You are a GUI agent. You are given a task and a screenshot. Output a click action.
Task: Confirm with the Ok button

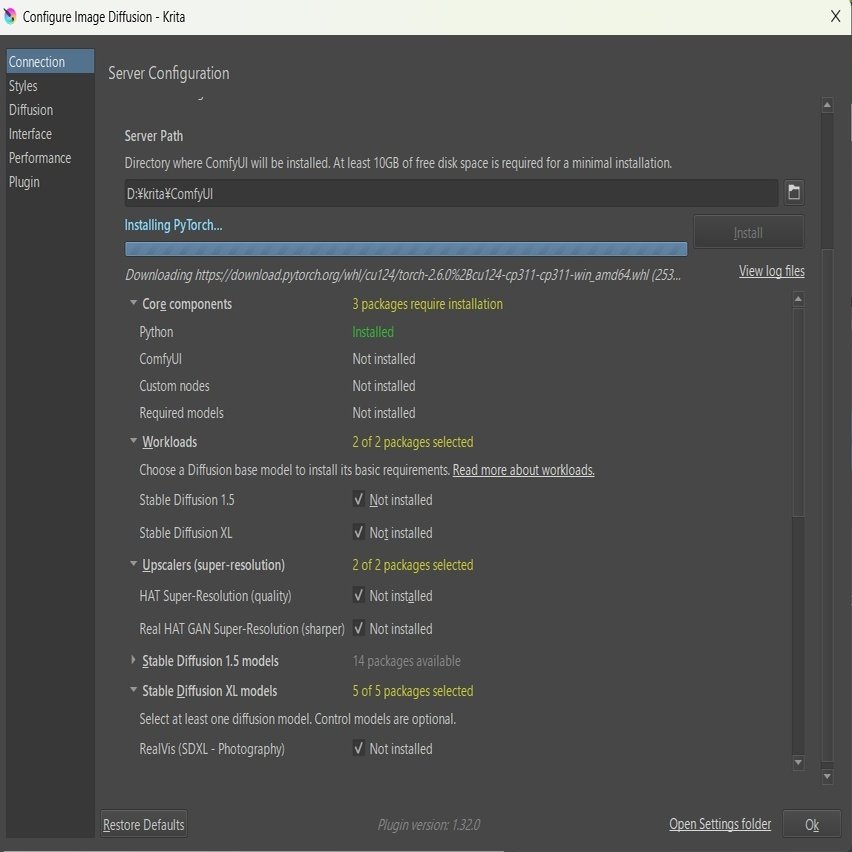(x=812, y=824)
